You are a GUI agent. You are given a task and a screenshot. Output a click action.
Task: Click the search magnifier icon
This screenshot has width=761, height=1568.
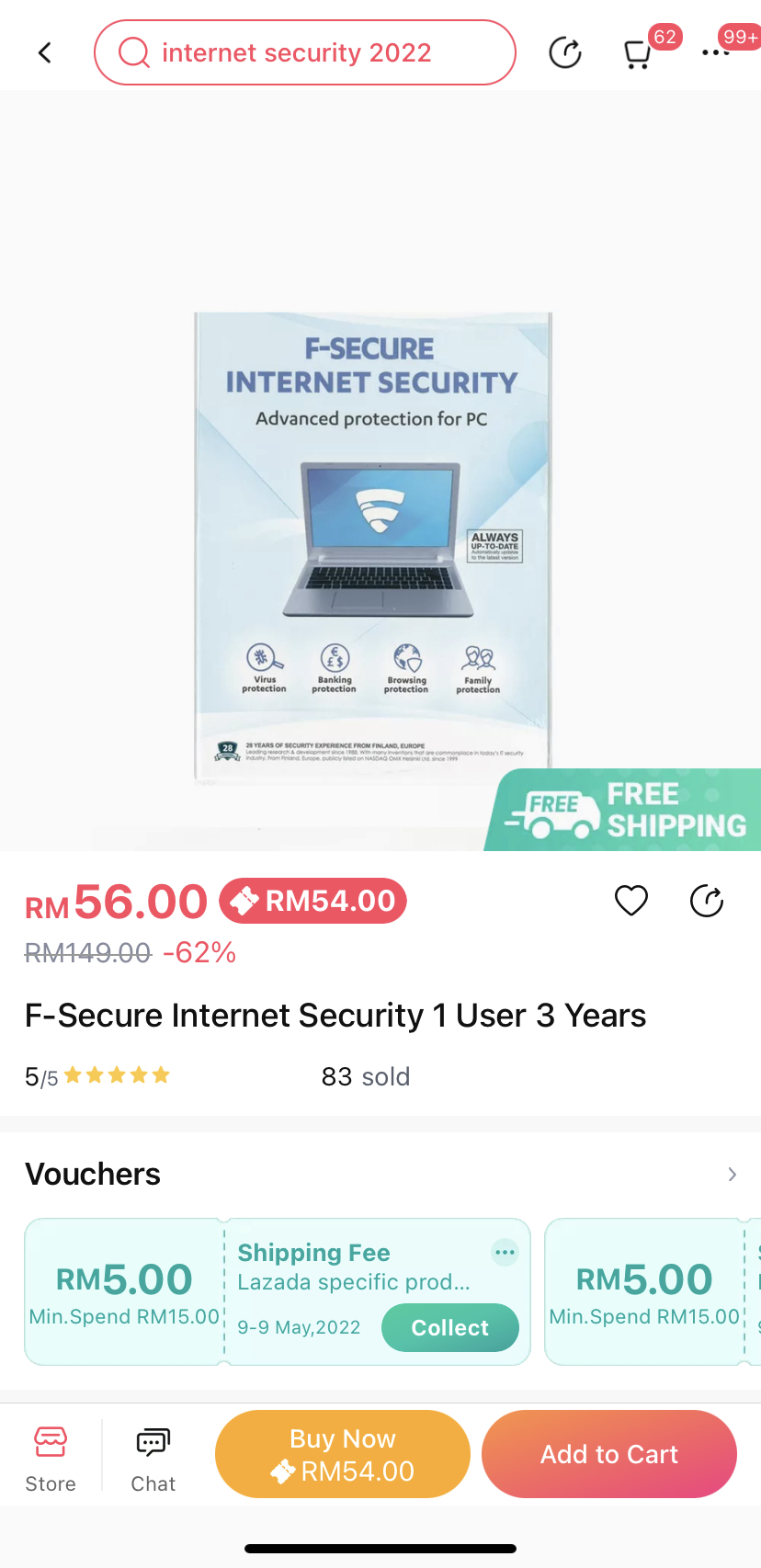(134, 53)
